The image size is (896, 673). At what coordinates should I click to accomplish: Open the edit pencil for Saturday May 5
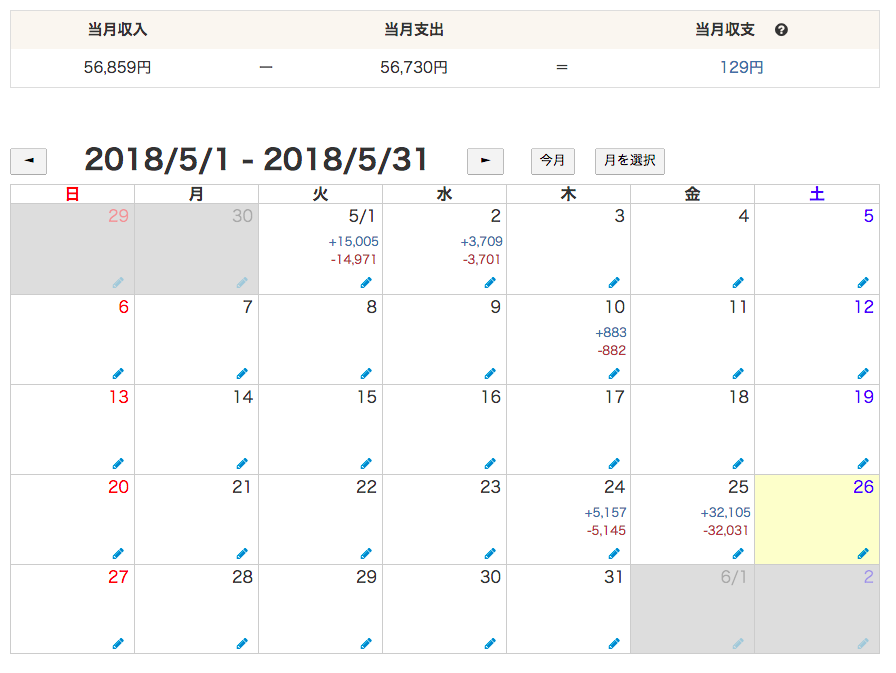point(863,282)
